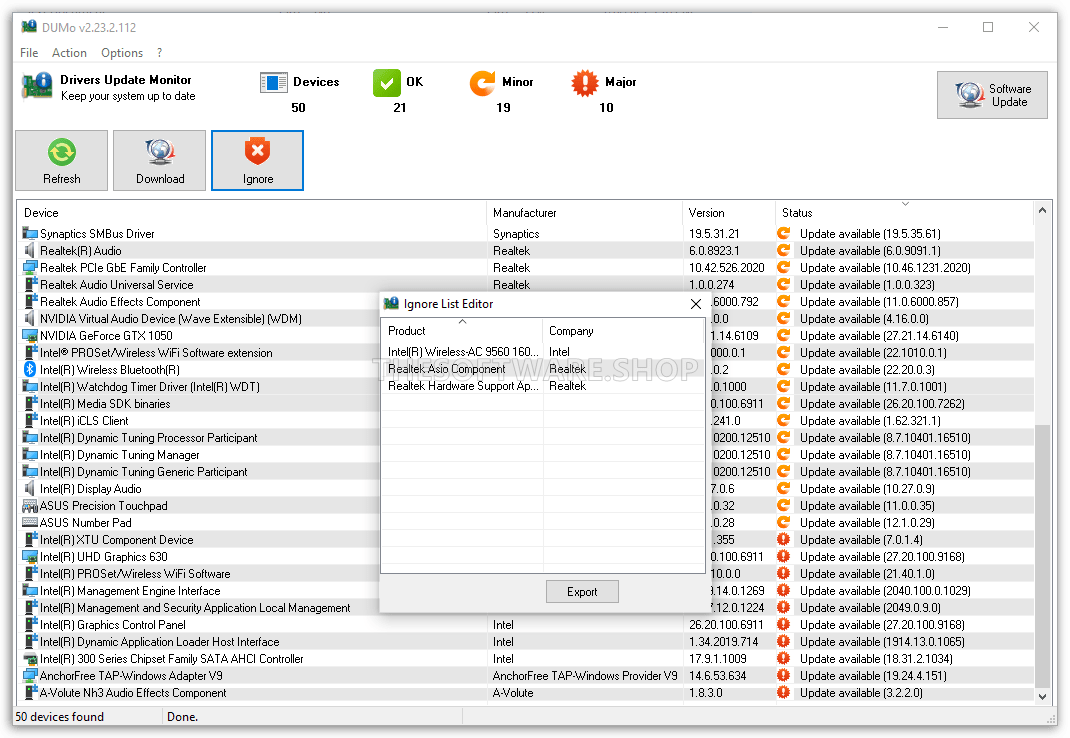The height and width of the screenshot is (738, 1070).
Task: Click major update icon for Intel UHD Graphics 630
Action: pyautogui.click(x=783, y=556)
